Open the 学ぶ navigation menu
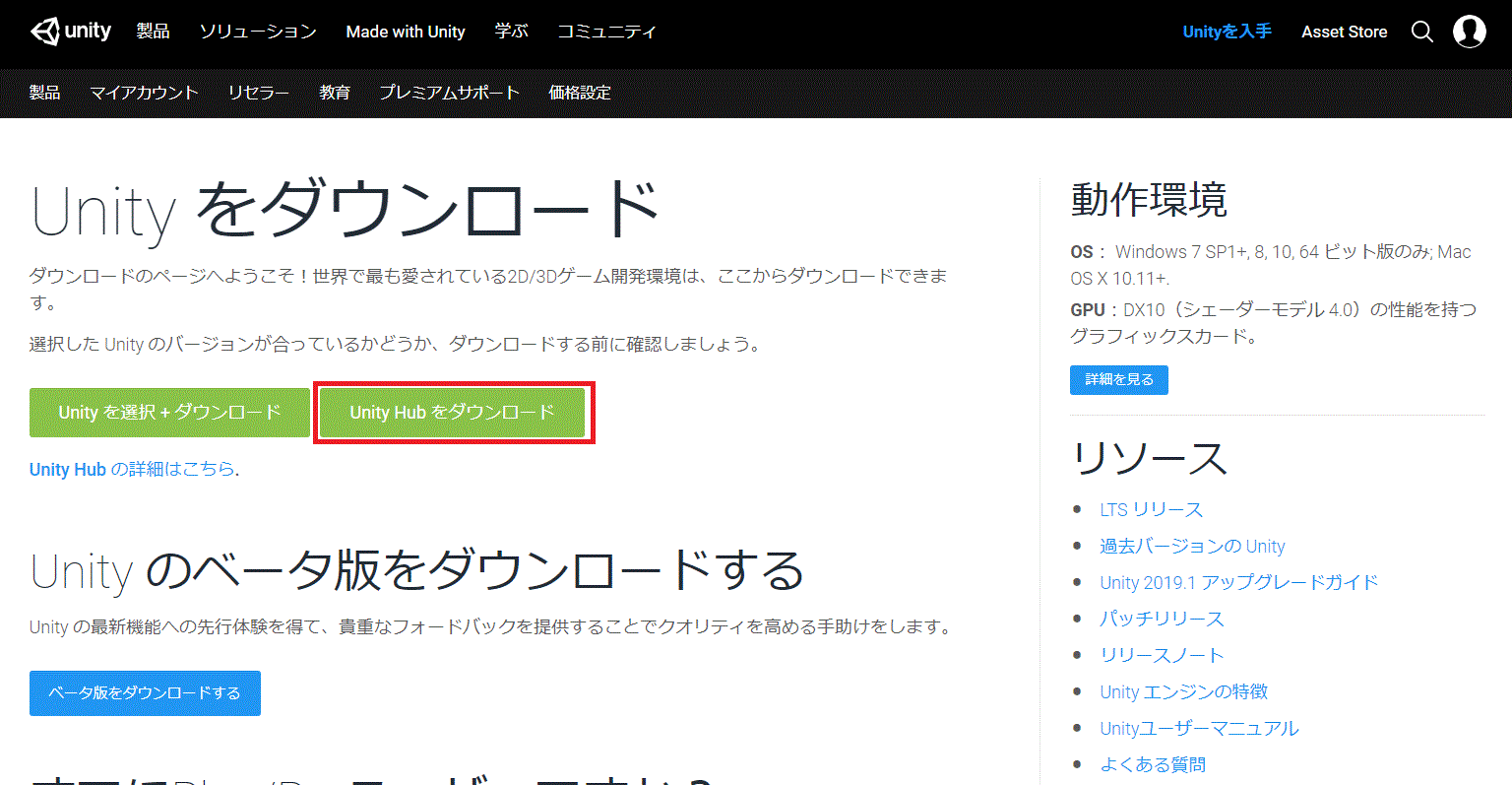 (511, 32)
